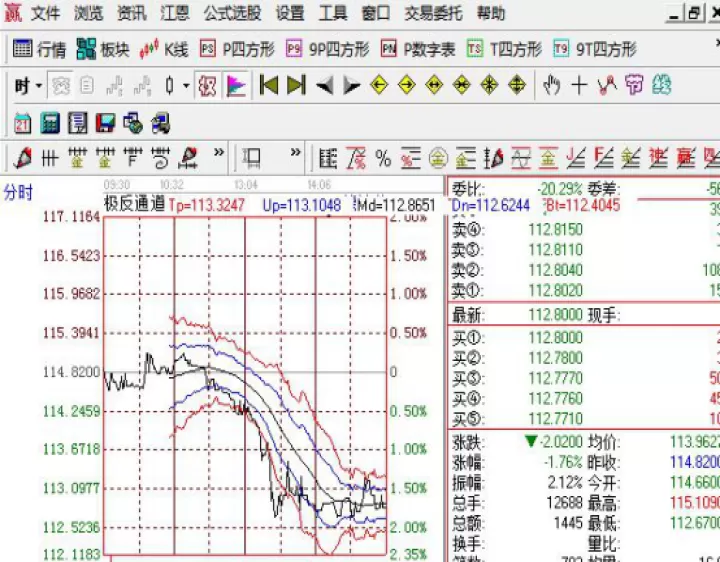Click the 昨收 value 114.8200
The image size is (720, 562).
(695, 462)
